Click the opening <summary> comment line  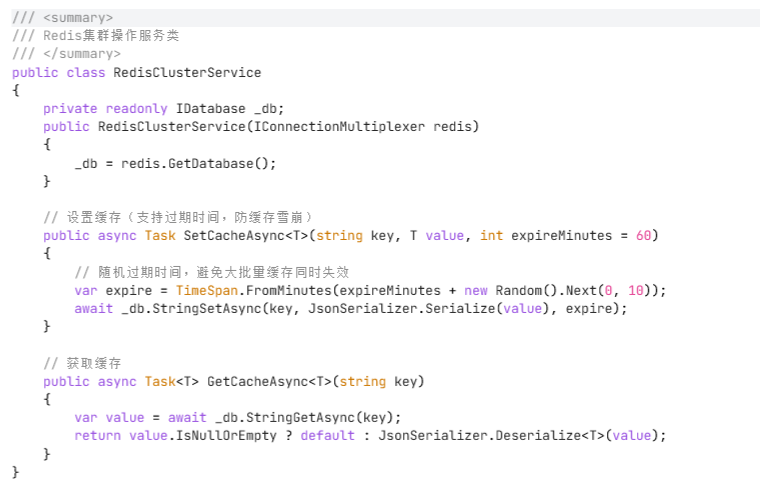click(x=63, y=18)
